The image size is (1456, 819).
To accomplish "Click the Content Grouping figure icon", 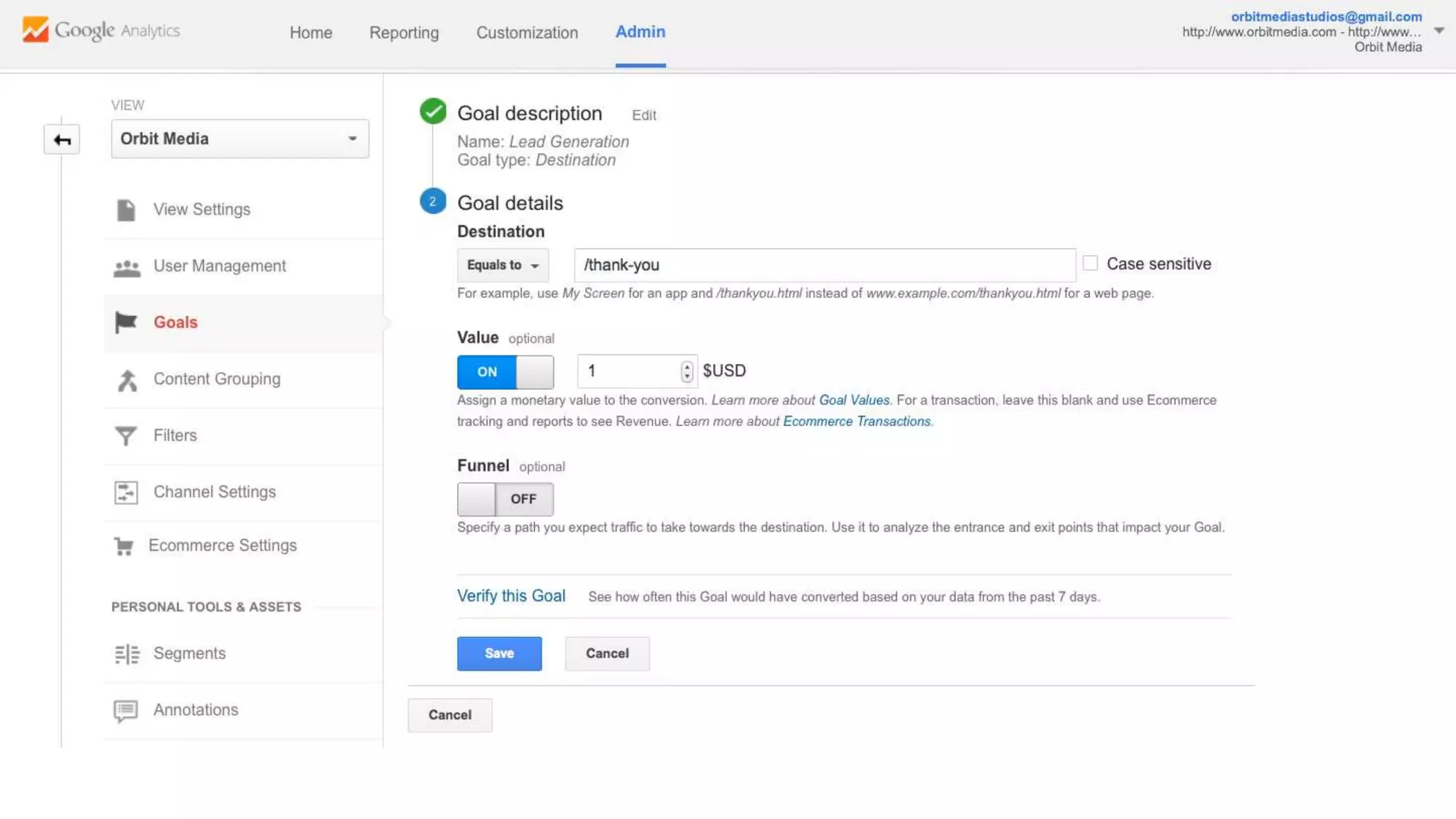I will (x=127, y=380).
